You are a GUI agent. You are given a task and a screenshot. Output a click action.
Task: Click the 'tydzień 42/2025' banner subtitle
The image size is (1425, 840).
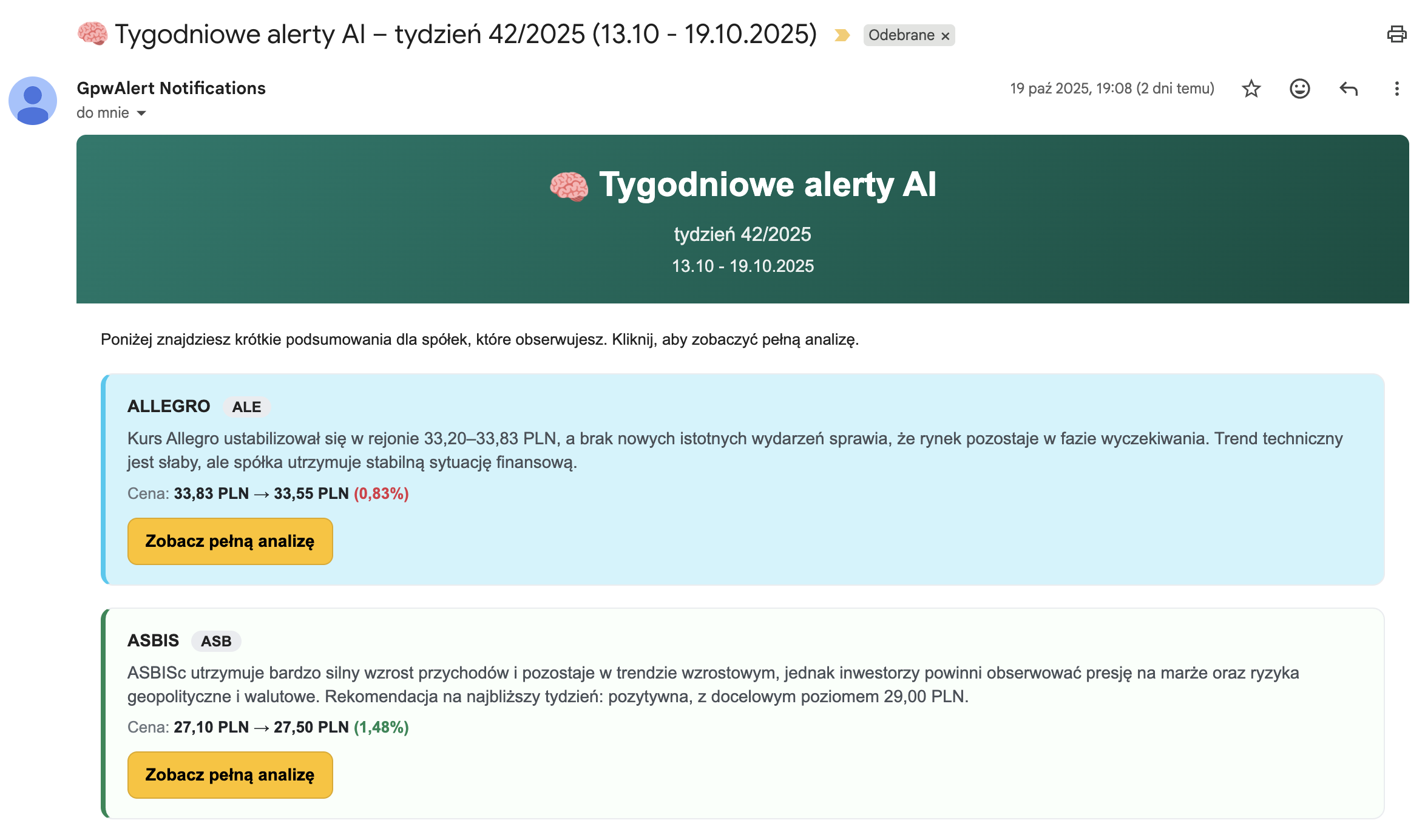coord(742,234)
